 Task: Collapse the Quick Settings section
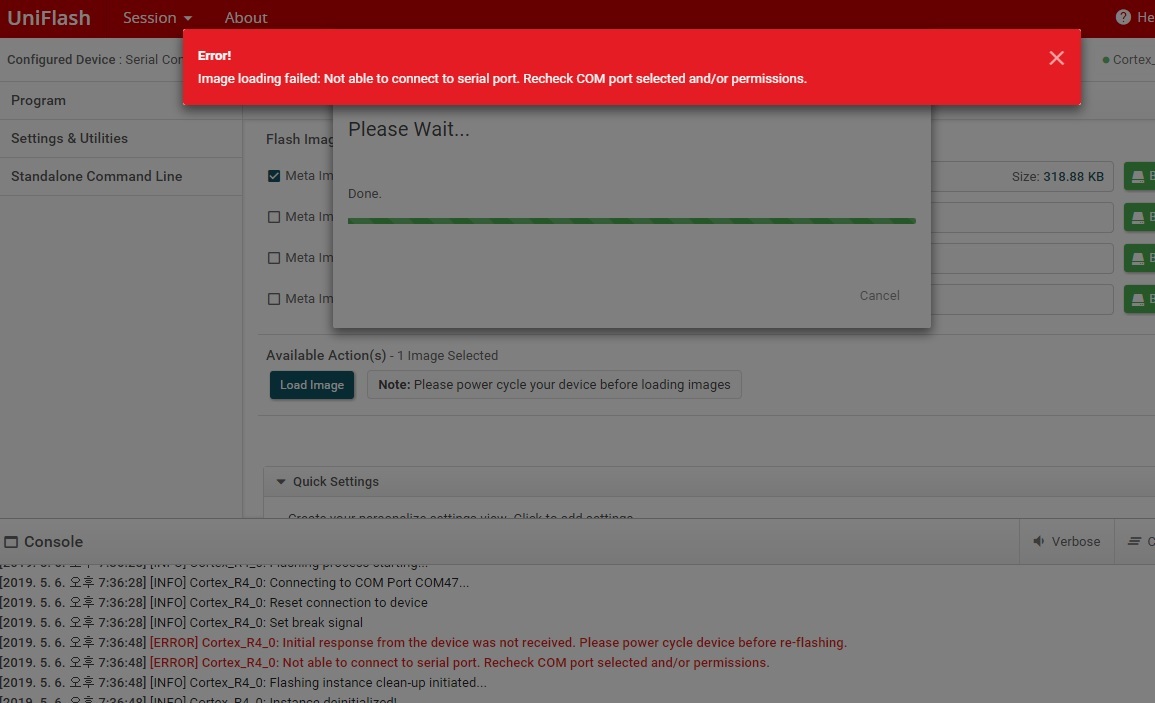click(x=281, y=481)
